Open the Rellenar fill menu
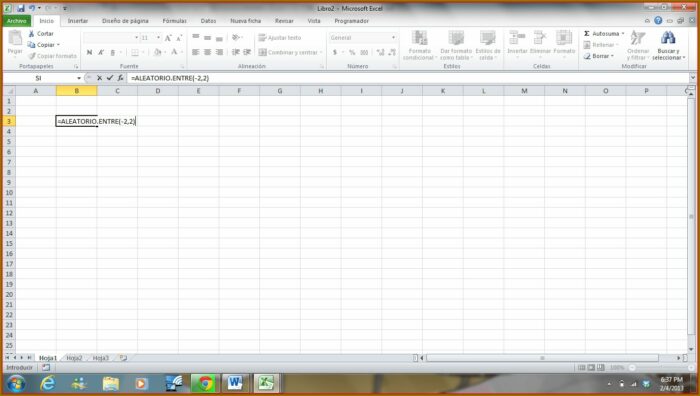 tap(600, 45)
